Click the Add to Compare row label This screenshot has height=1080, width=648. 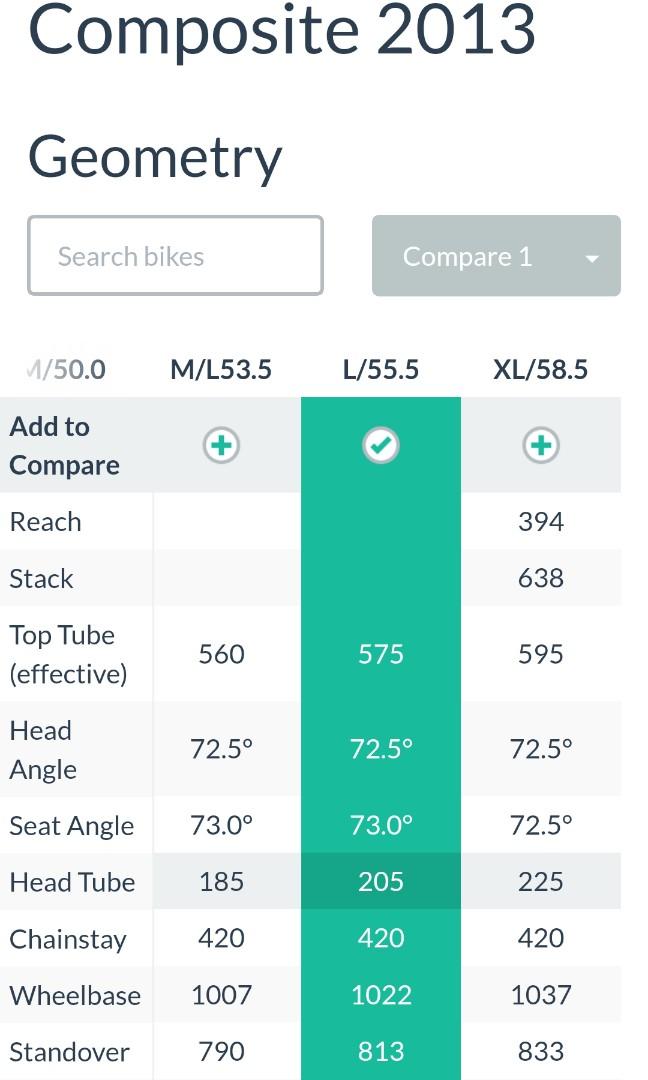point(65,446)
